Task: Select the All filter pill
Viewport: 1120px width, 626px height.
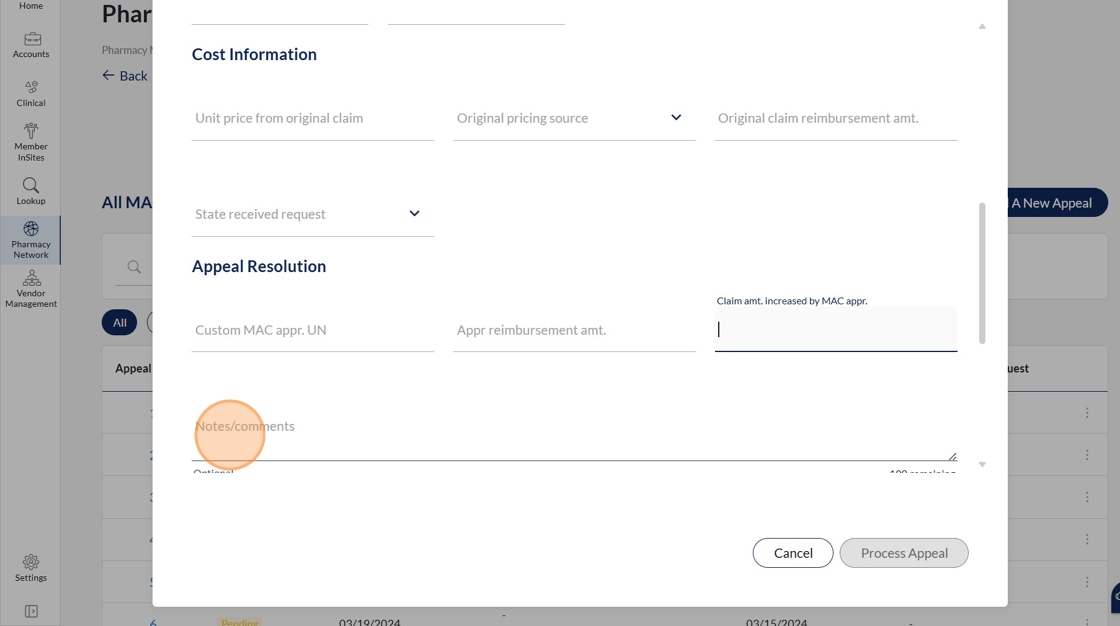Action: (x=119, y=322)
